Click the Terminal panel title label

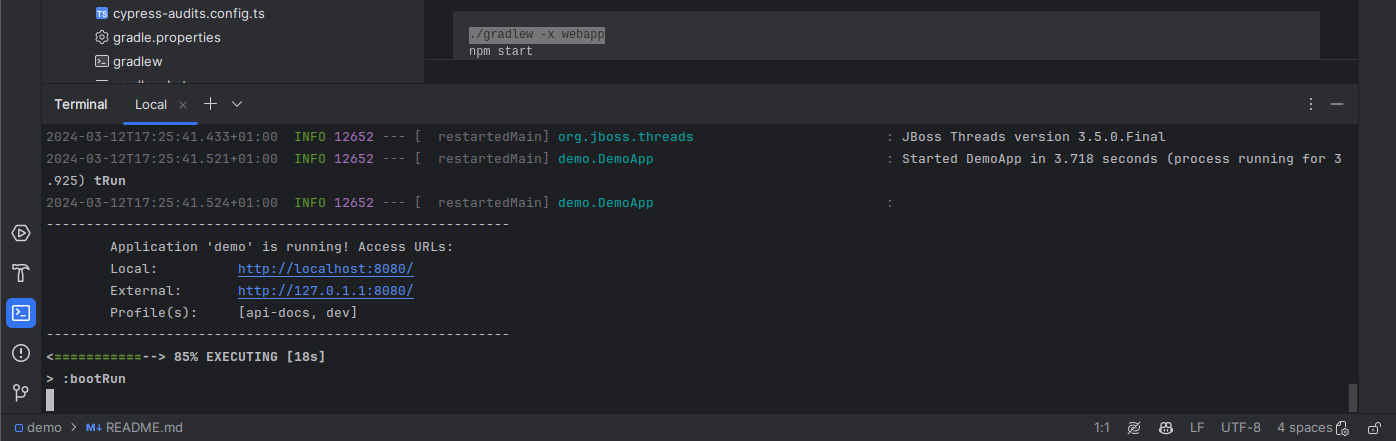point(81,104)
